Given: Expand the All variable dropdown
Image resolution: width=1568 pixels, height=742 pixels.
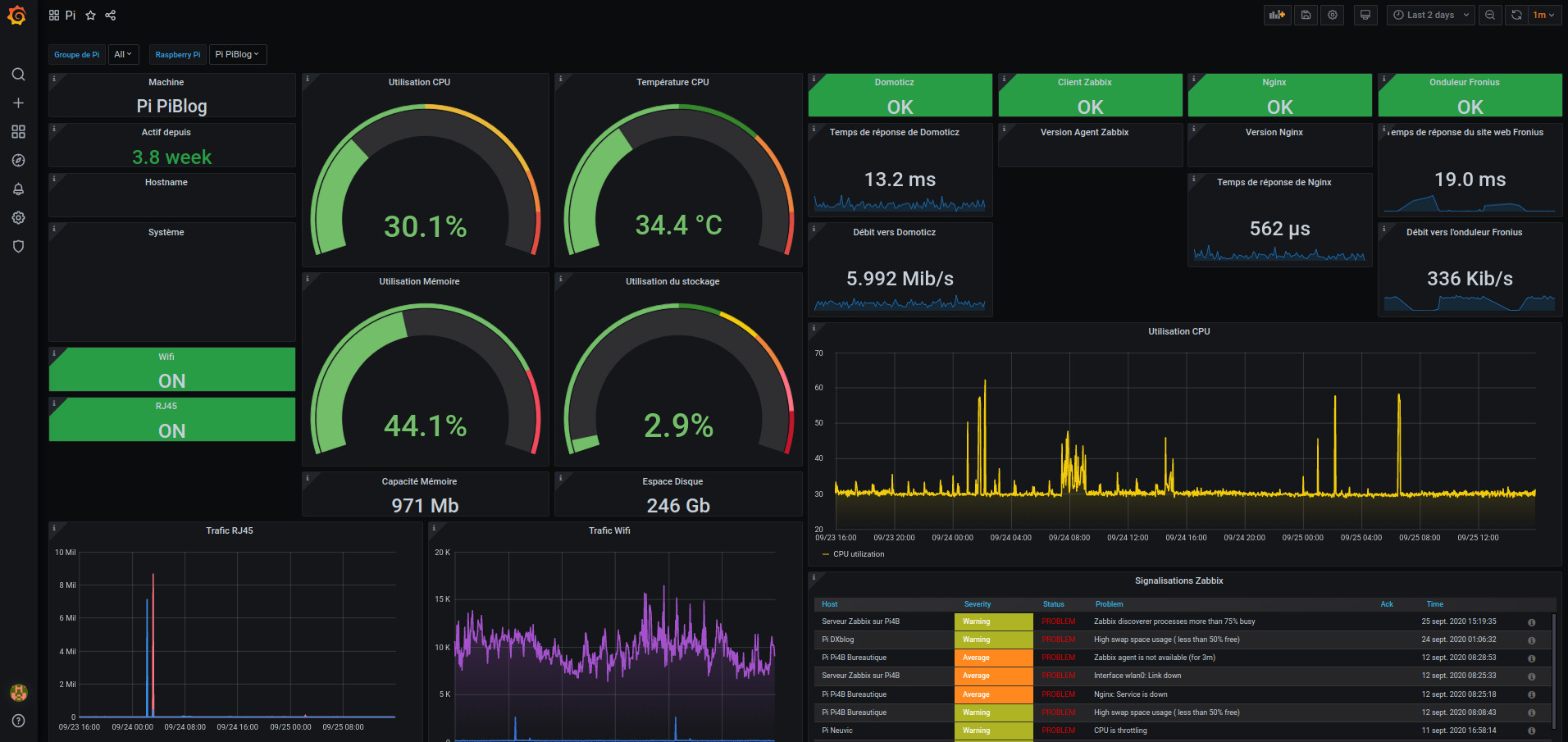Looking at the screenshot, I should click(123, 54).
